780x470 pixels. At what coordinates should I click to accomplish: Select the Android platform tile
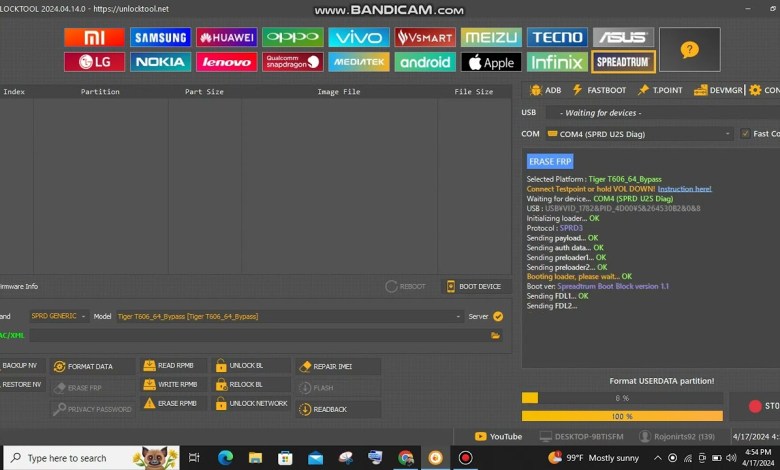425,62
